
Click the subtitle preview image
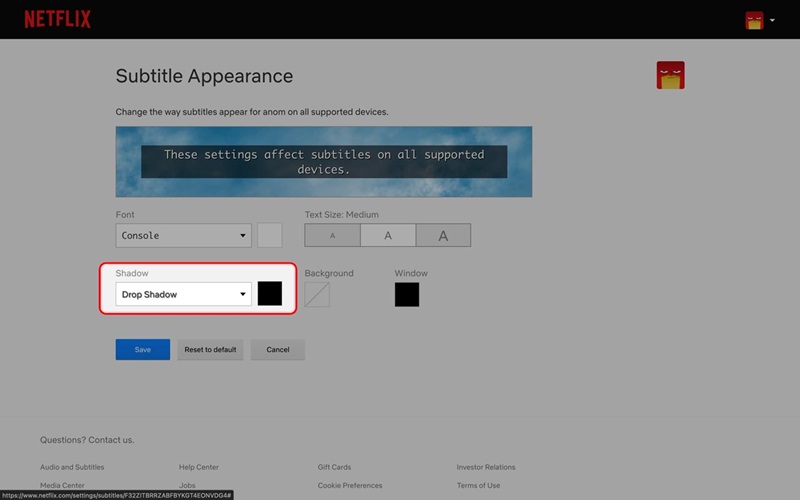(324, 162)
